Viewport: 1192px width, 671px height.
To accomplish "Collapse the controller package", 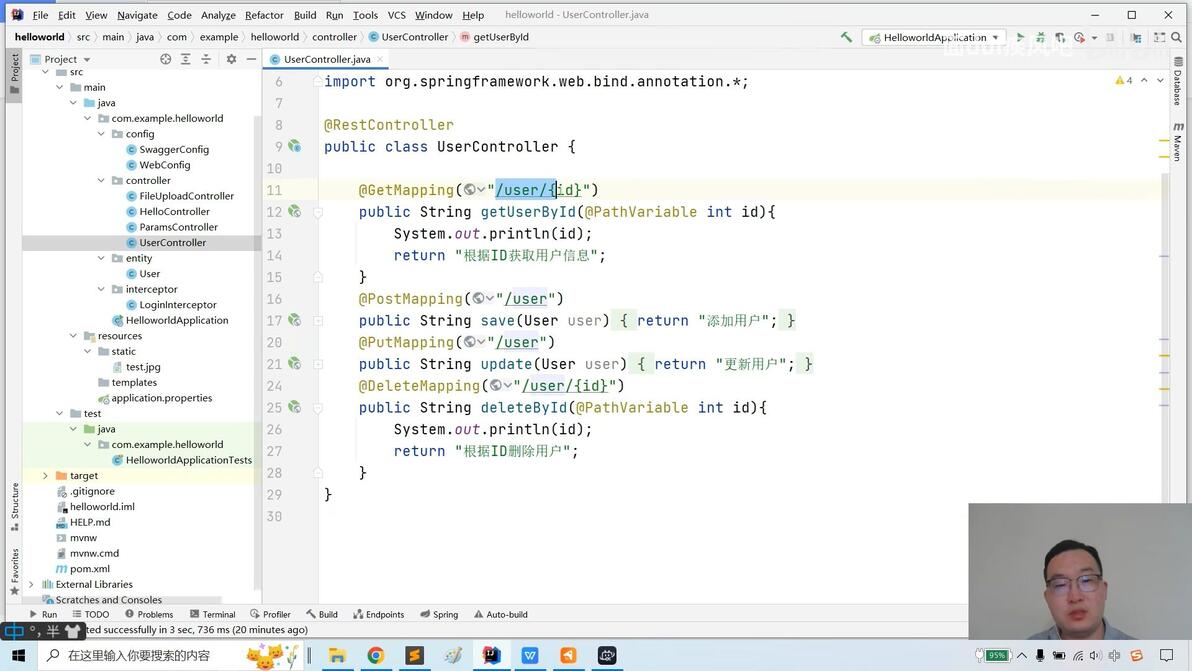I will point(101,180).
